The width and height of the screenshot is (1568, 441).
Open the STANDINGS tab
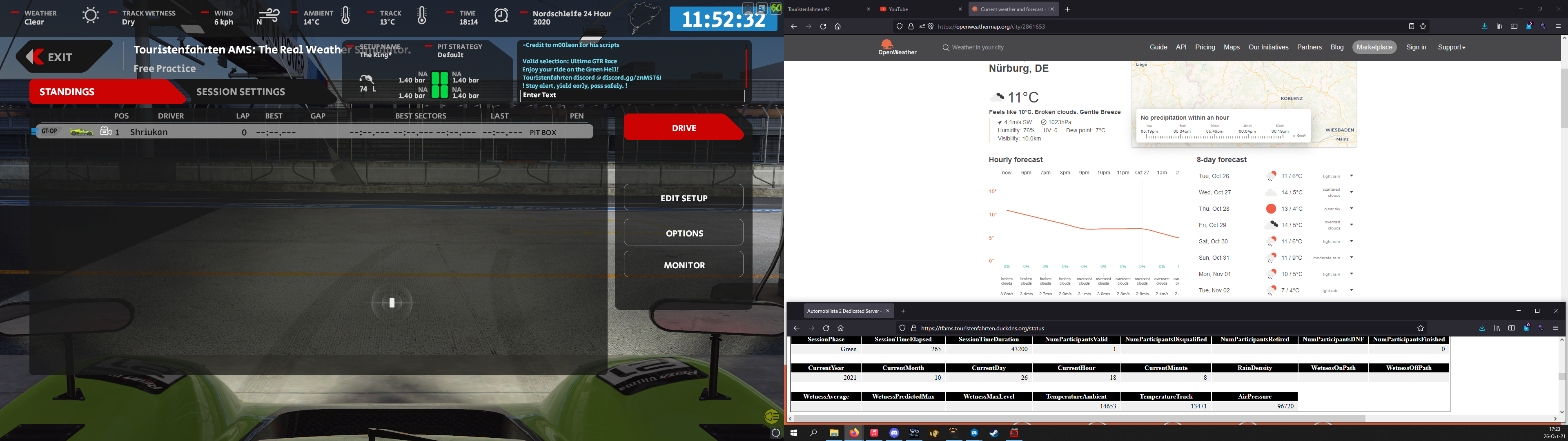click(x=107, y=91)
